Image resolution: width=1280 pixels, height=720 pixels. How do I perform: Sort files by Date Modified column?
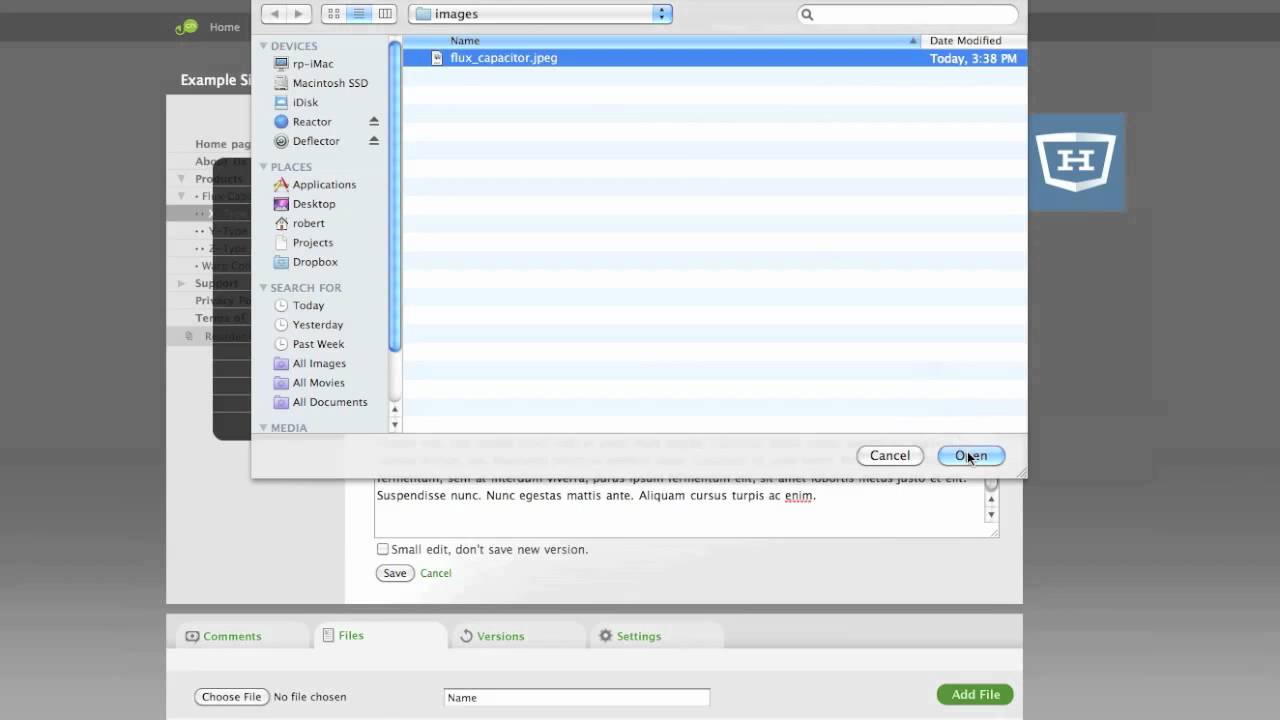[974, 41]
